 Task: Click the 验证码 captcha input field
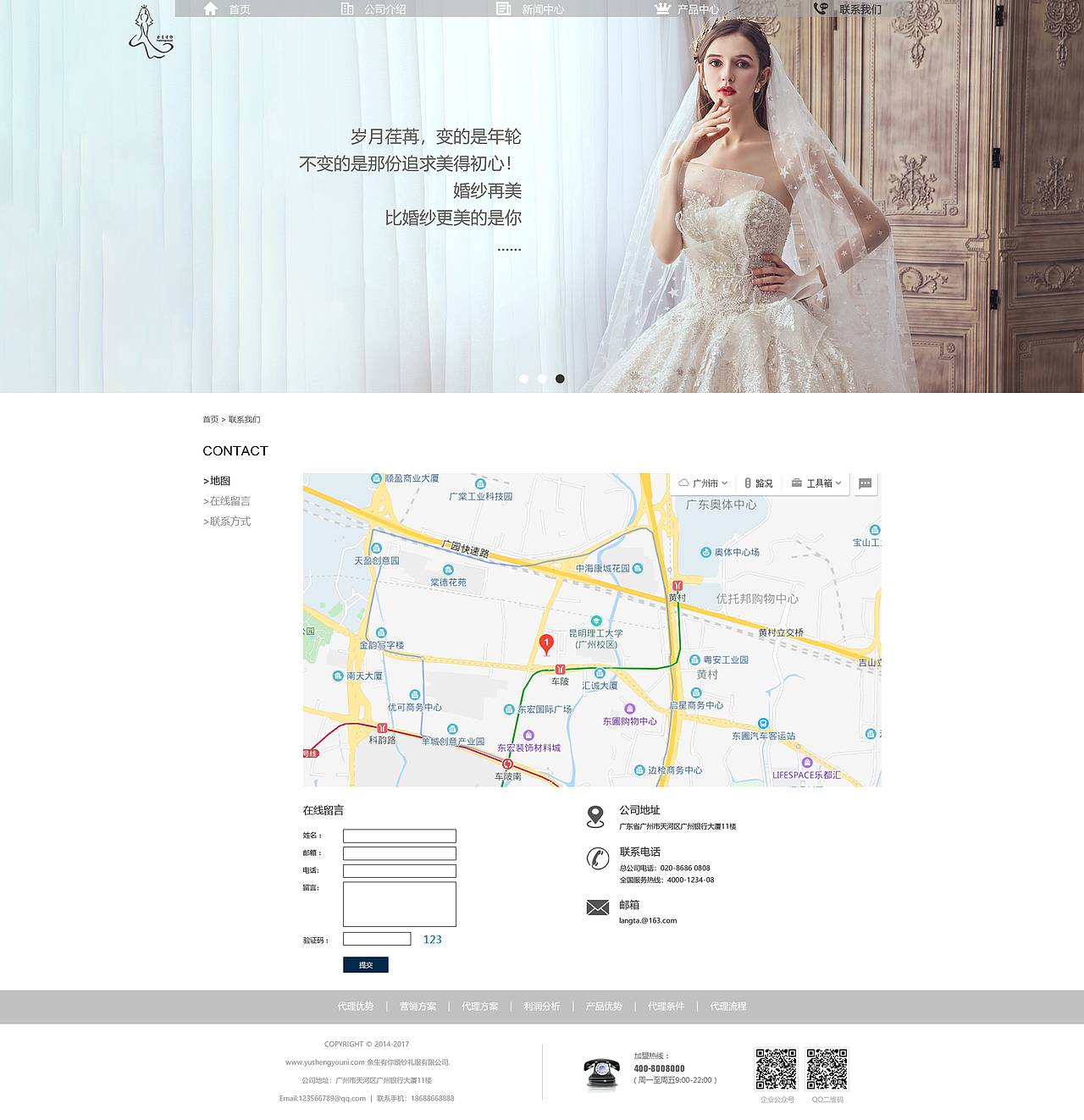tap(377, 939)
